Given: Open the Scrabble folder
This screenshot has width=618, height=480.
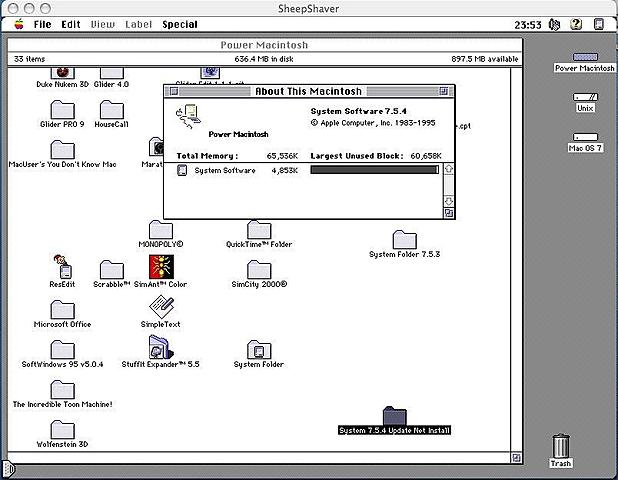Looking at the screenshot, I should tap(112, 270).
